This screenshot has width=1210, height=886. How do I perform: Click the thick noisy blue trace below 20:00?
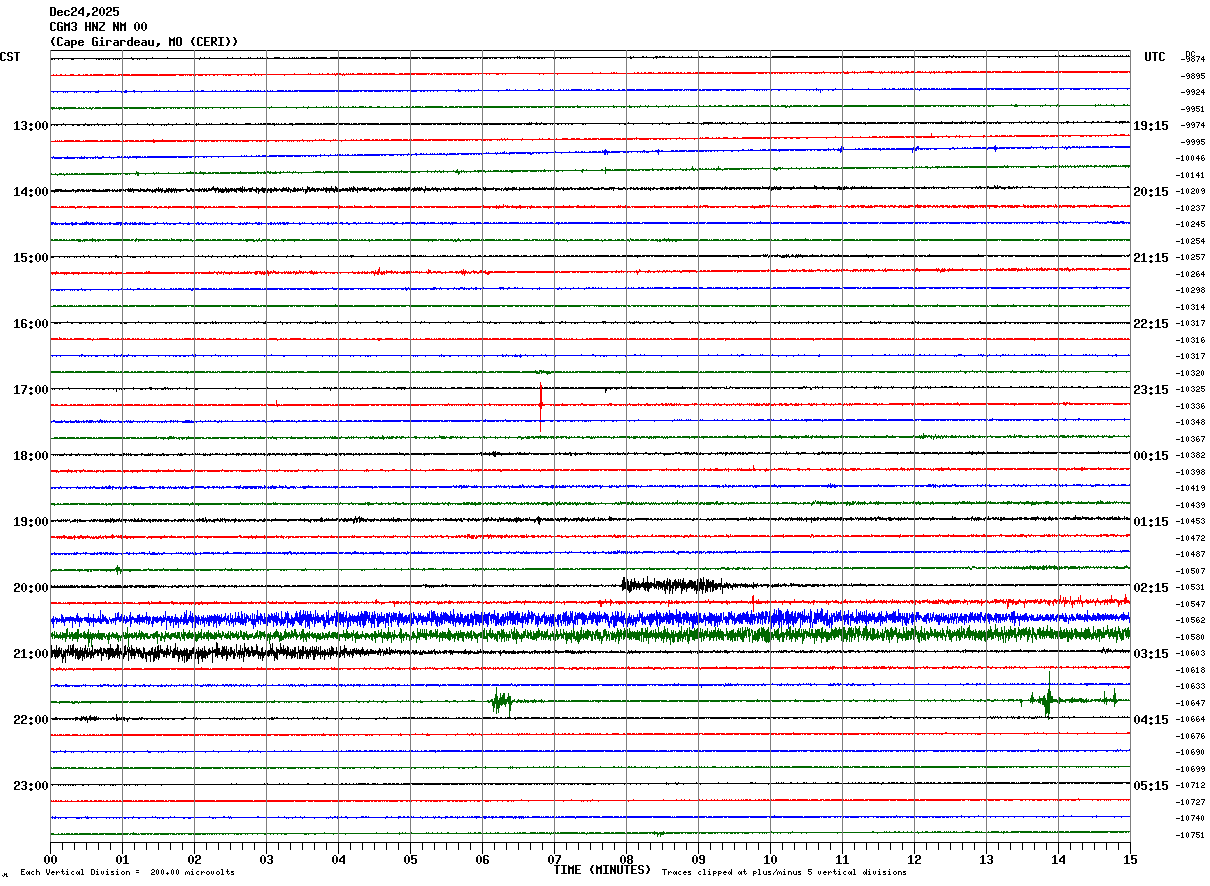[x=590, y=619]
